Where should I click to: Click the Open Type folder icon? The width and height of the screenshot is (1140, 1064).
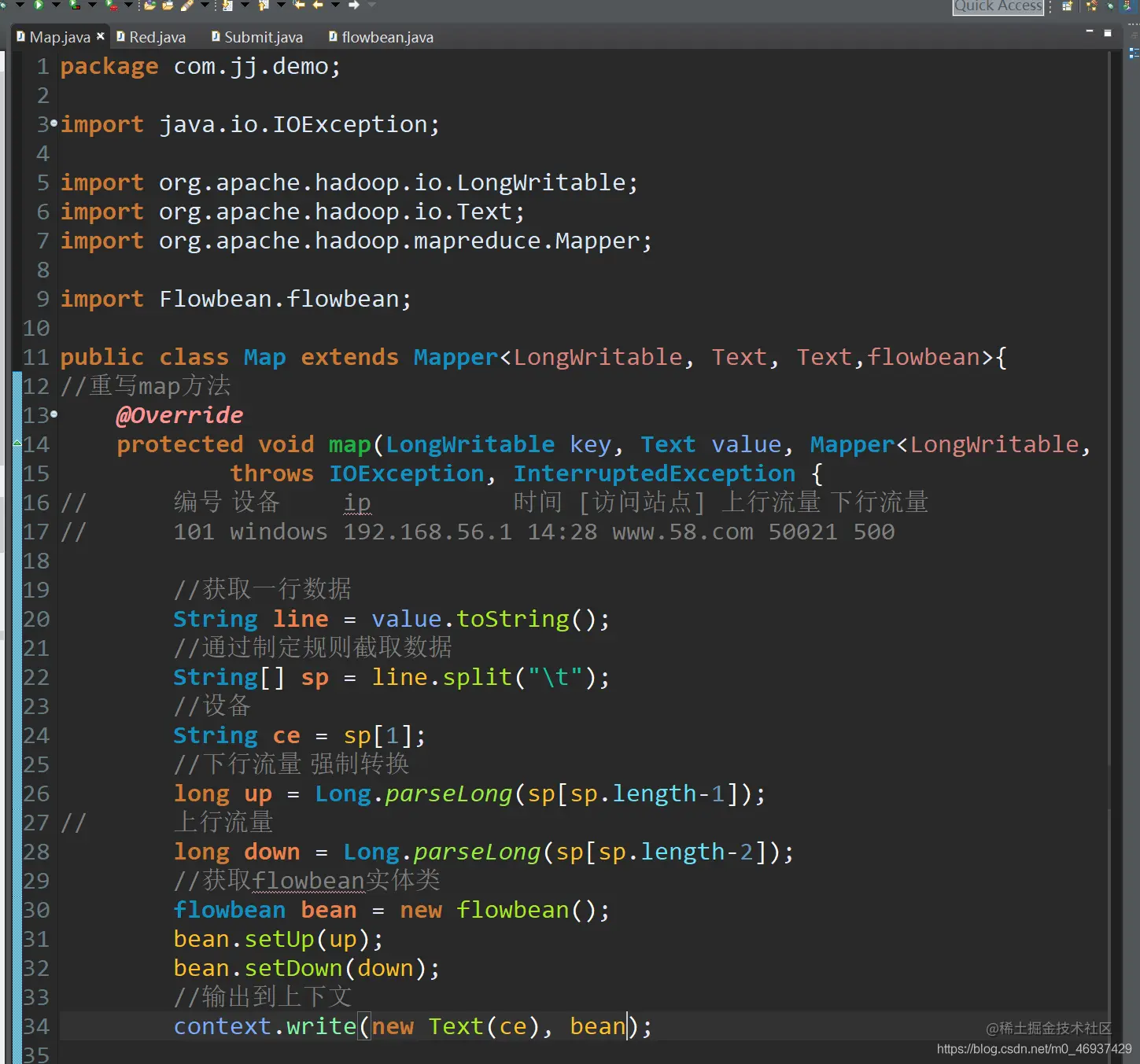(149, 5)
